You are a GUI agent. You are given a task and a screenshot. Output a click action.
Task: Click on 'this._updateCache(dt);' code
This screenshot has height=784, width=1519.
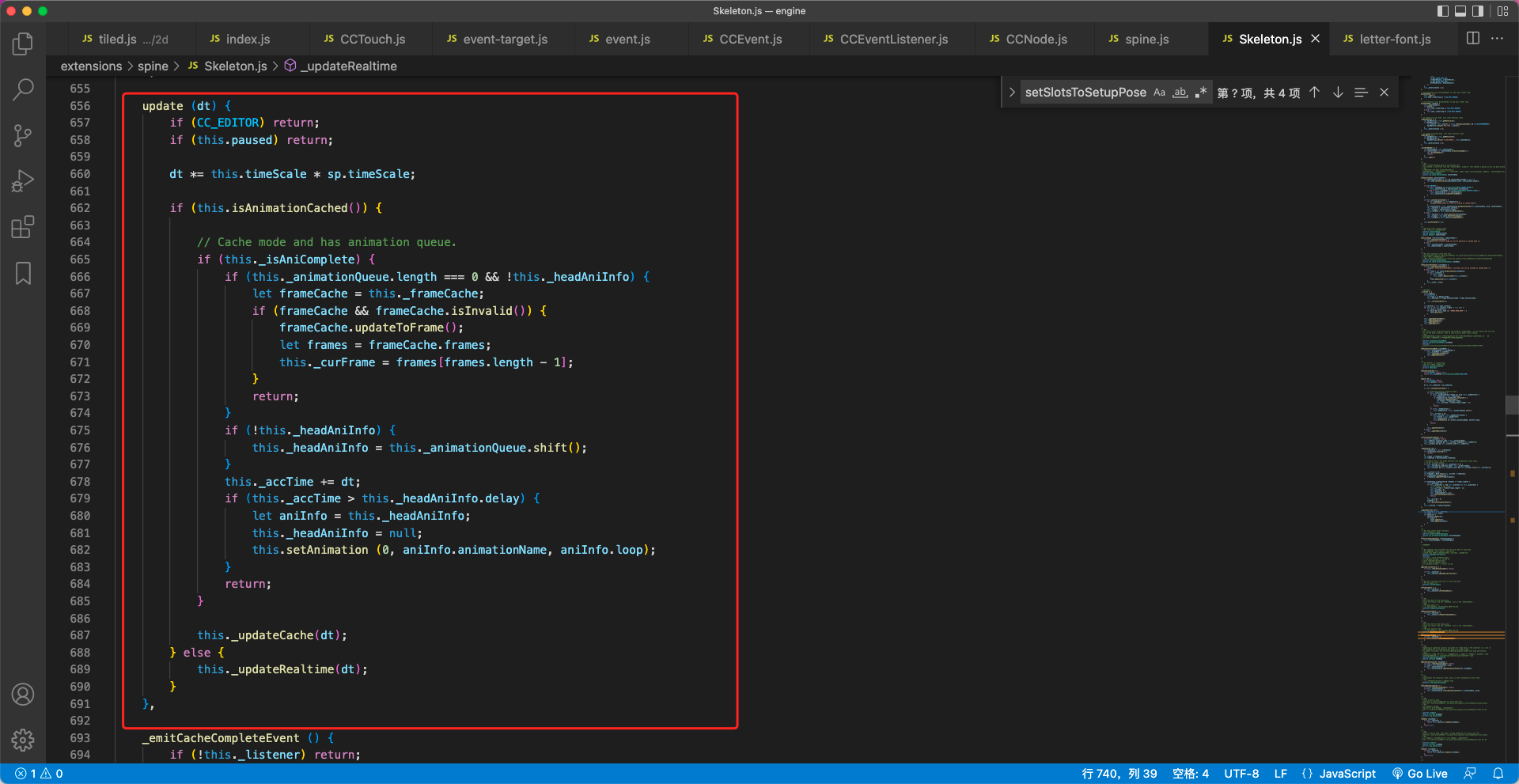point(272,635)
